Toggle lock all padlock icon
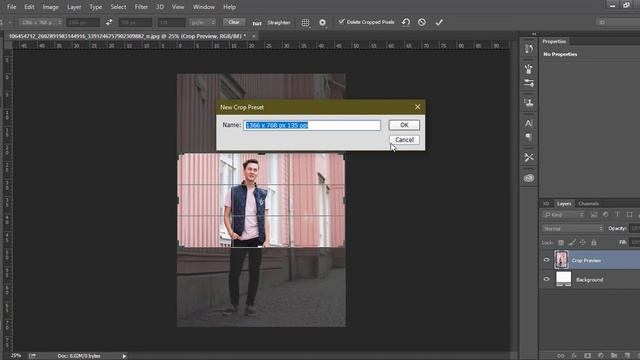Image resolution: width=640 pixels, height=360 pixels. click(x=594, y=242)
